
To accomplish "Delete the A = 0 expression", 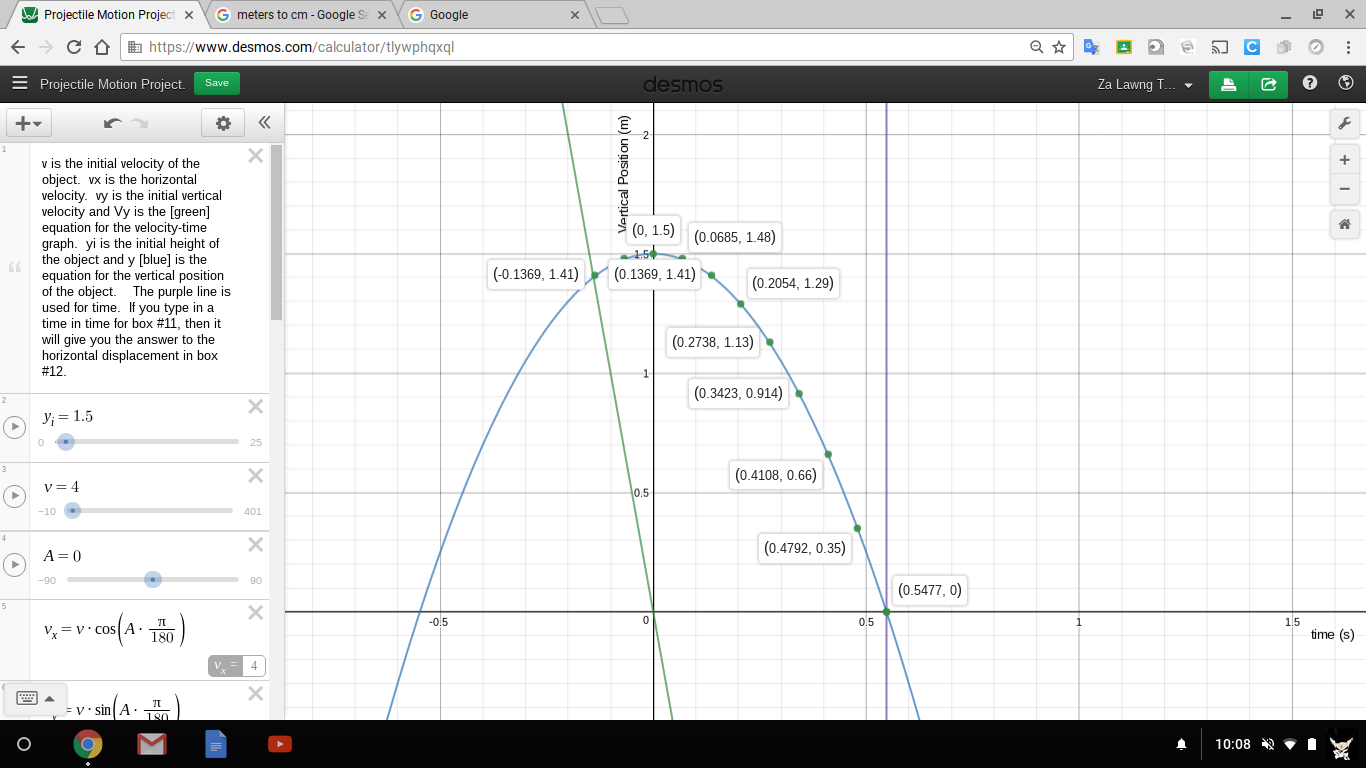I will click(256, 544).
